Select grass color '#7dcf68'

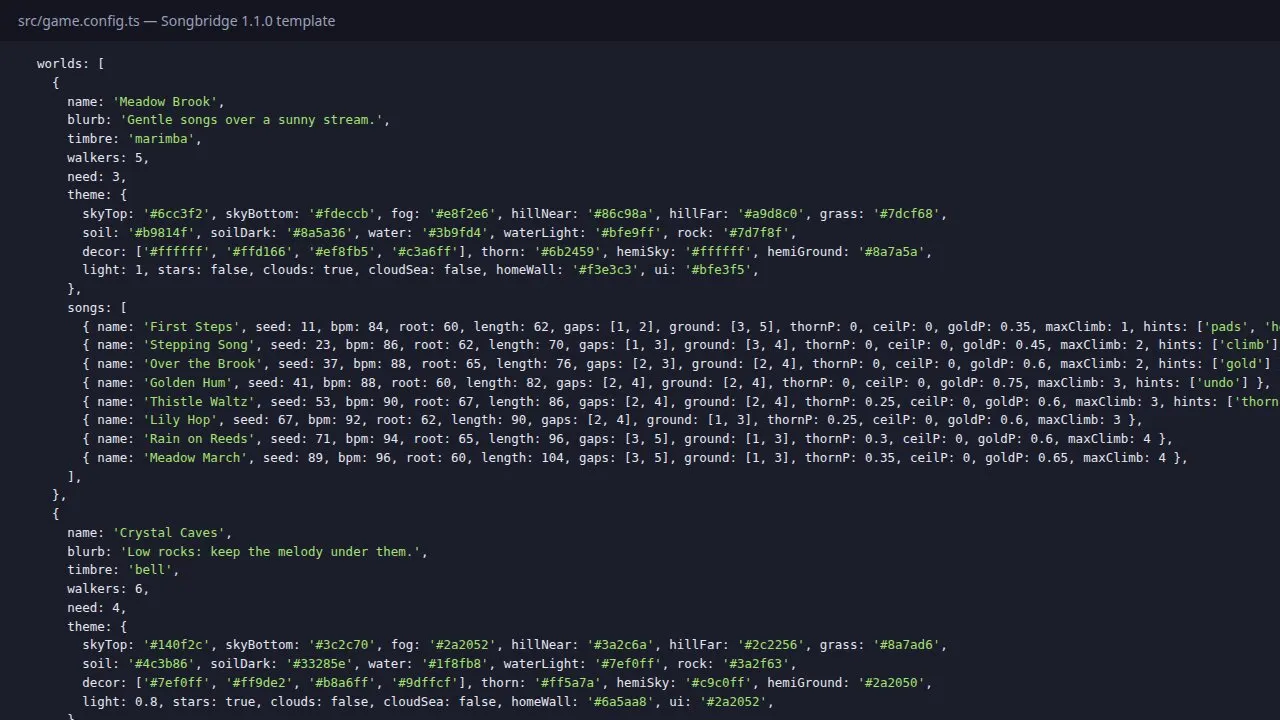(x=908, y=214)
